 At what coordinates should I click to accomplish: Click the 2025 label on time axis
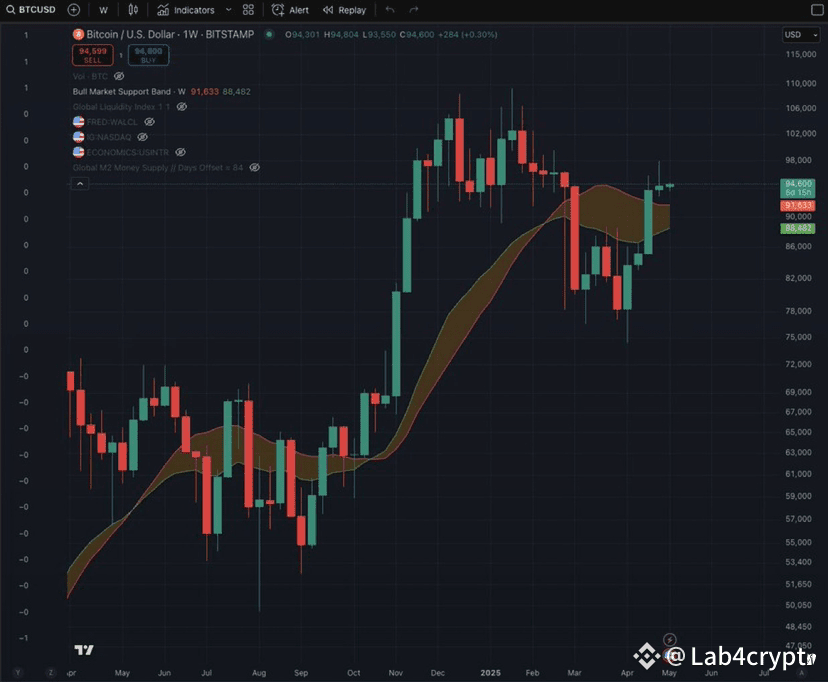(490, 672)
